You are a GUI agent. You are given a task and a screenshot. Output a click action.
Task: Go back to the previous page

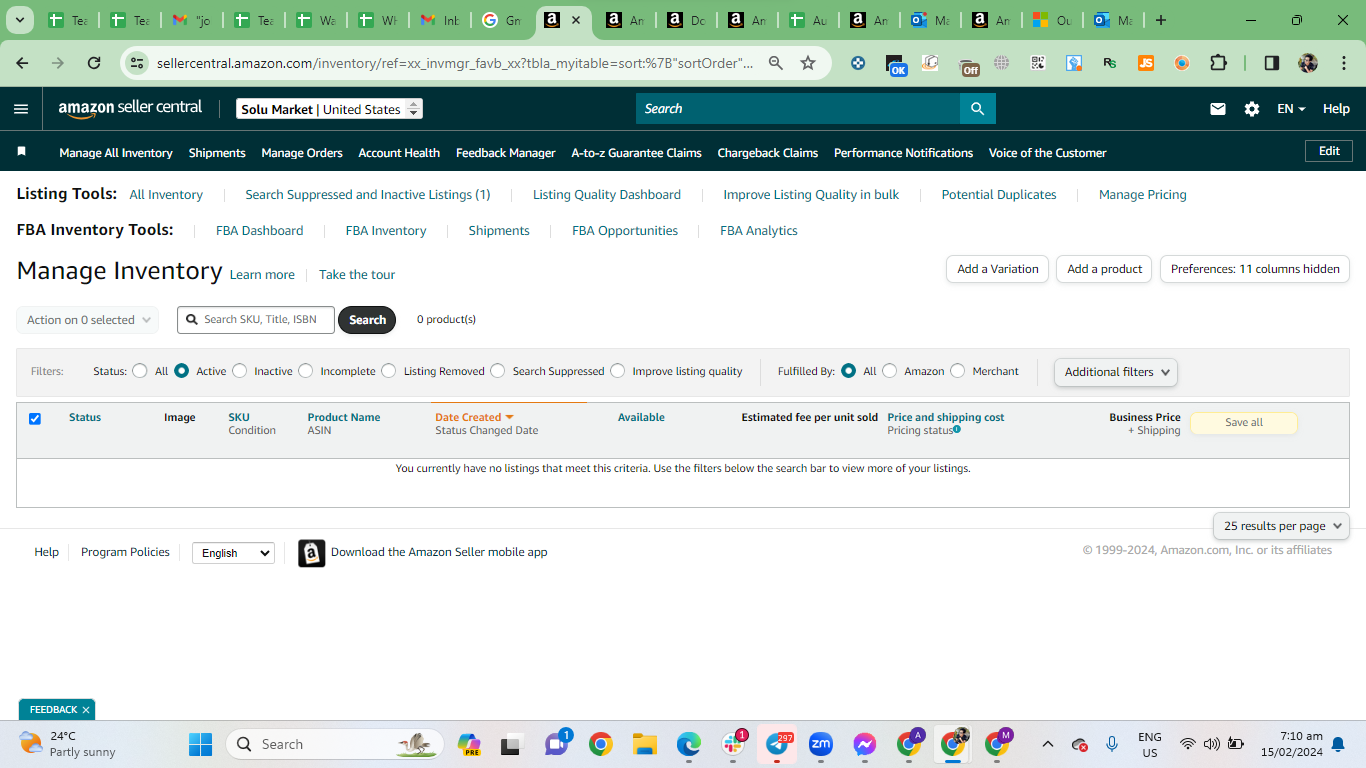[22, 63]
